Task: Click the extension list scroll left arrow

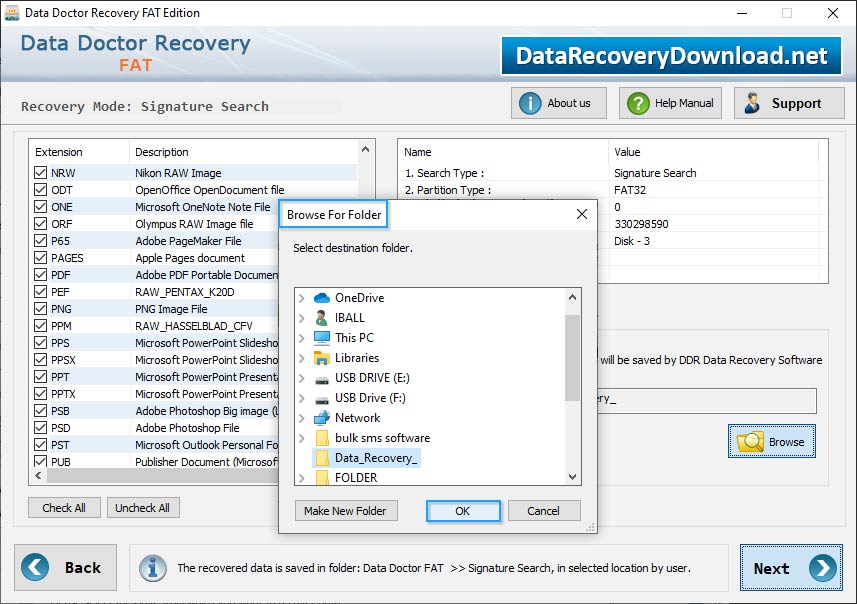Action: pyautogui.click(x=38, y=476)
